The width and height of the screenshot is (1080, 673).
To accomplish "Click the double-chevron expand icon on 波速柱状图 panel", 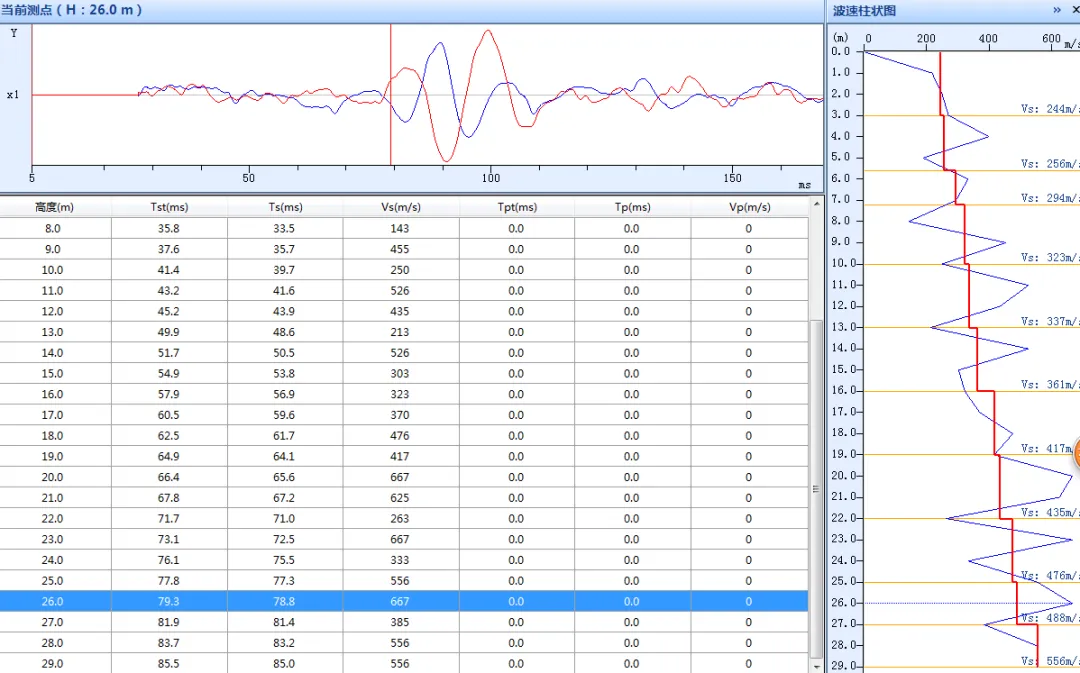I will 1057,10.
